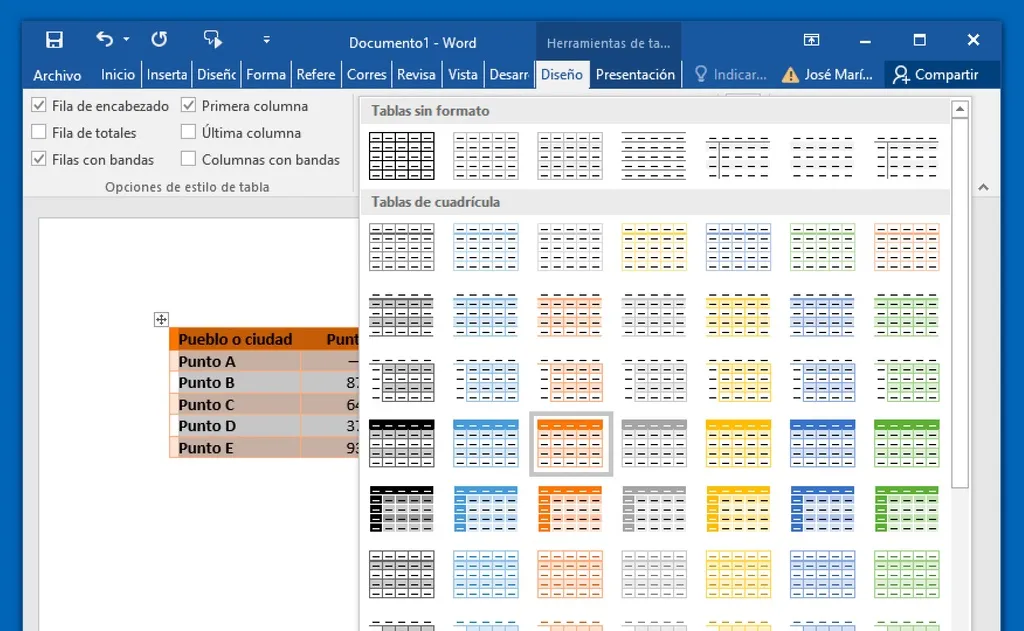Click the table move handle above the table
Screen dimensions: 1024x631
pos(161,320)
